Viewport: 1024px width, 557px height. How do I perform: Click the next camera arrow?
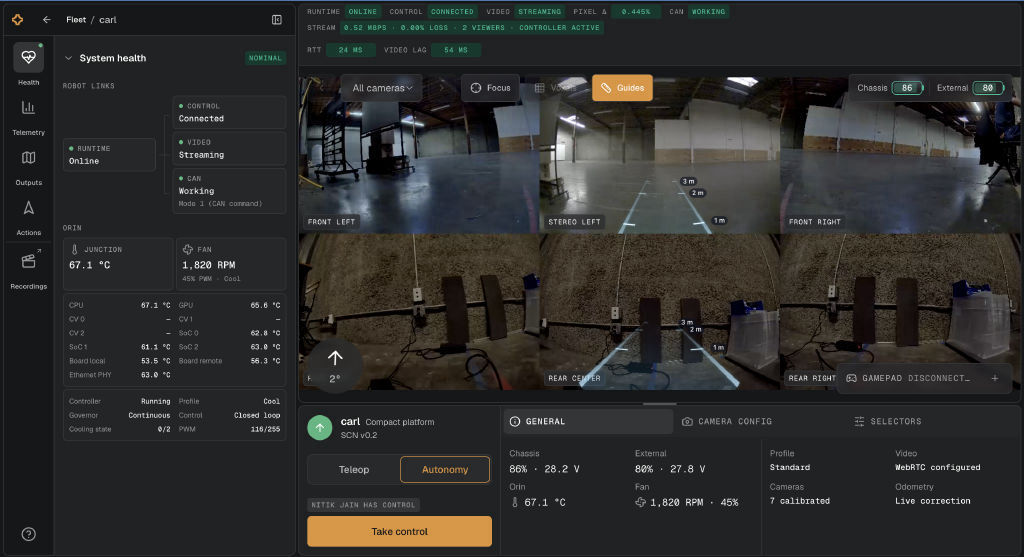click(441, 88)
